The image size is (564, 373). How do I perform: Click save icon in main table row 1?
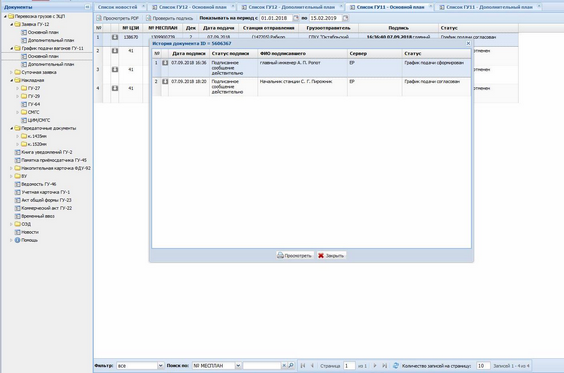pyautogui.click(x=115, y=37)
